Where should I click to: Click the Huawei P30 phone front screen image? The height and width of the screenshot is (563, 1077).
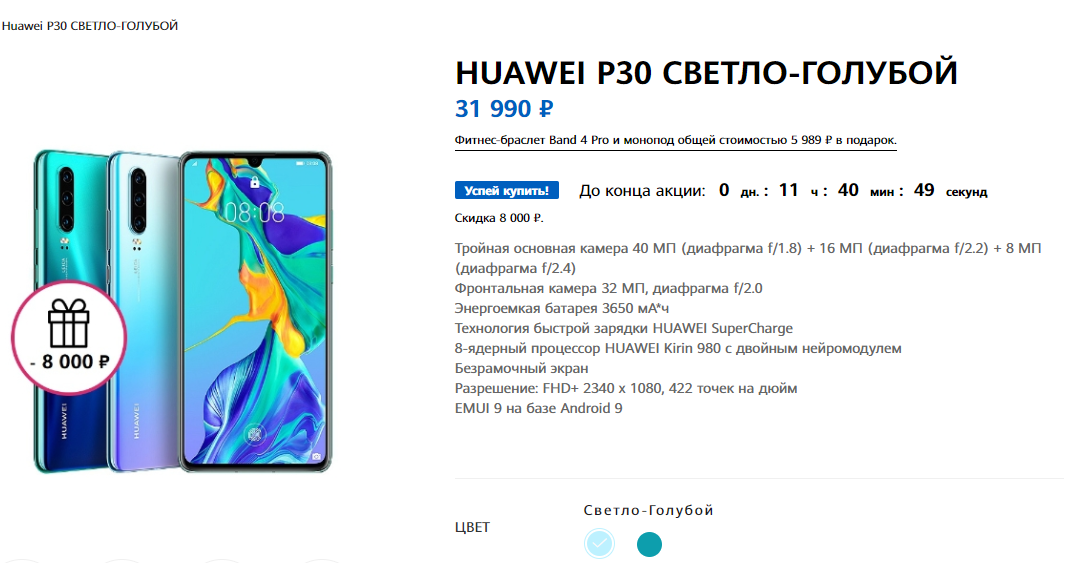[255, 311]
